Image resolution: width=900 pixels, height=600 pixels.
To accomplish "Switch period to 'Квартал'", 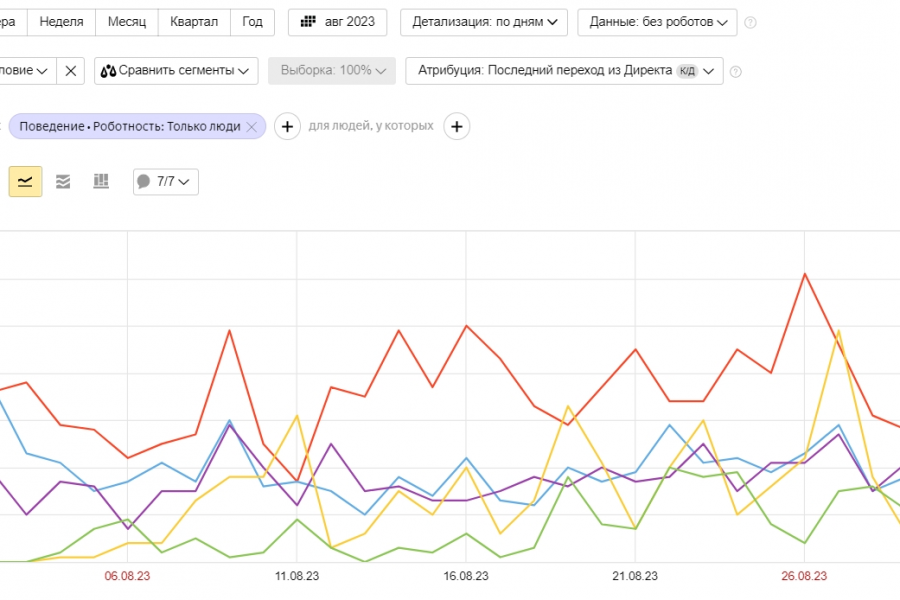I will pyautogui.click(x=194, y=22).
